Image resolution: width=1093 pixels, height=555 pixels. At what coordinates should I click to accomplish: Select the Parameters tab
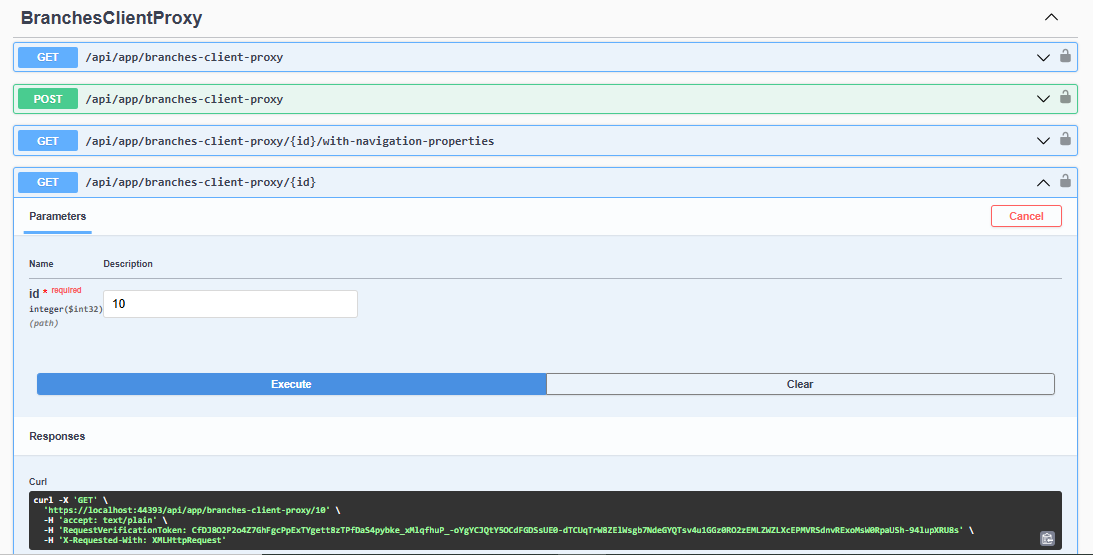coord(58,216)
